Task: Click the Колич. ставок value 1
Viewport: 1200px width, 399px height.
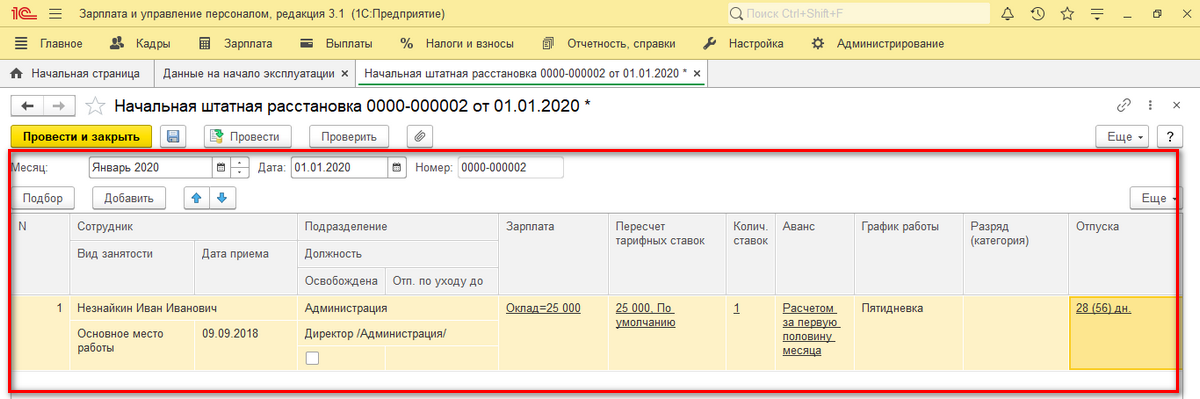Action: tap(737, 308)
